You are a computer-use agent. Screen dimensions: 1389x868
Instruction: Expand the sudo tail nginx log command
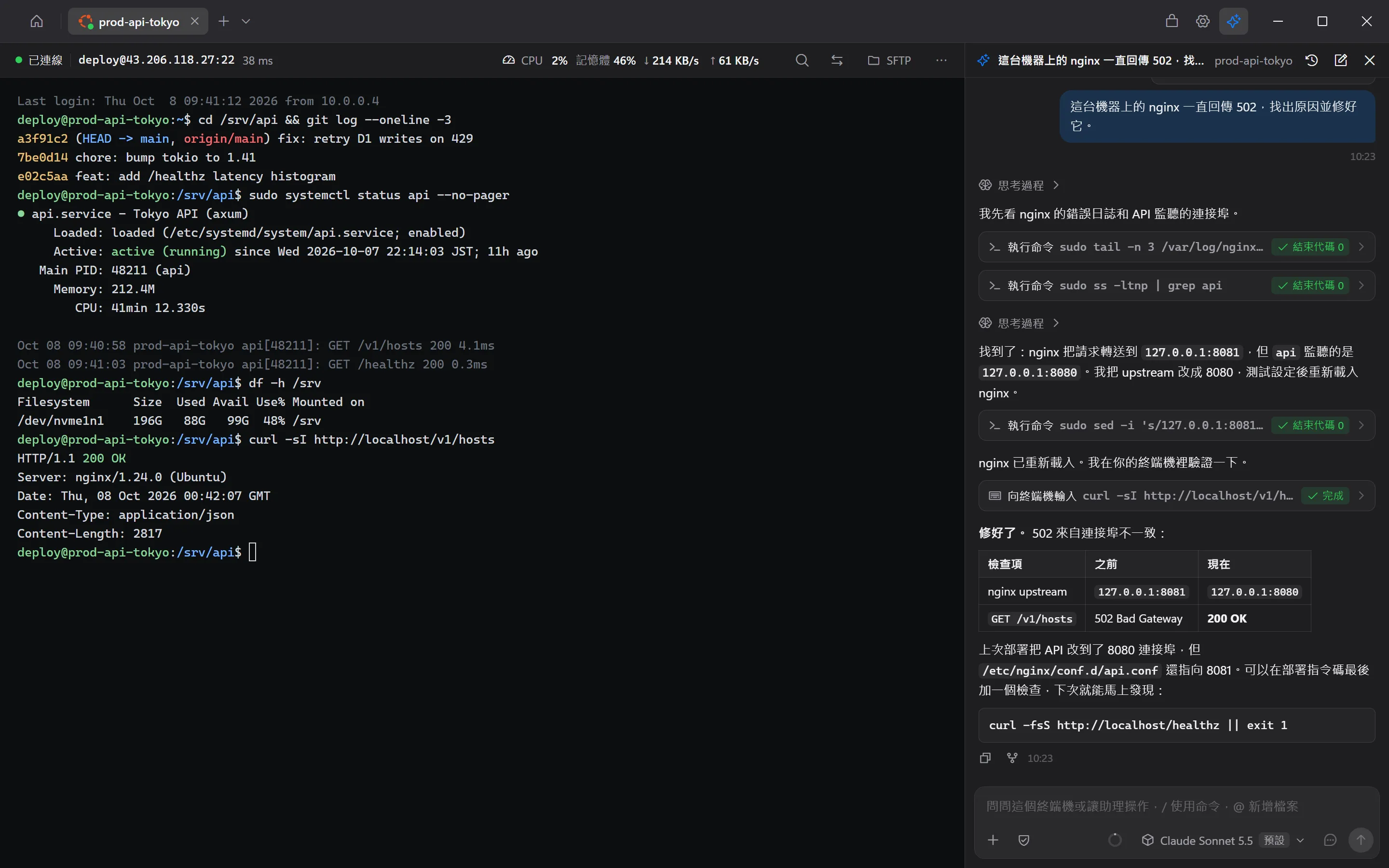click(x=1176, y=247)
